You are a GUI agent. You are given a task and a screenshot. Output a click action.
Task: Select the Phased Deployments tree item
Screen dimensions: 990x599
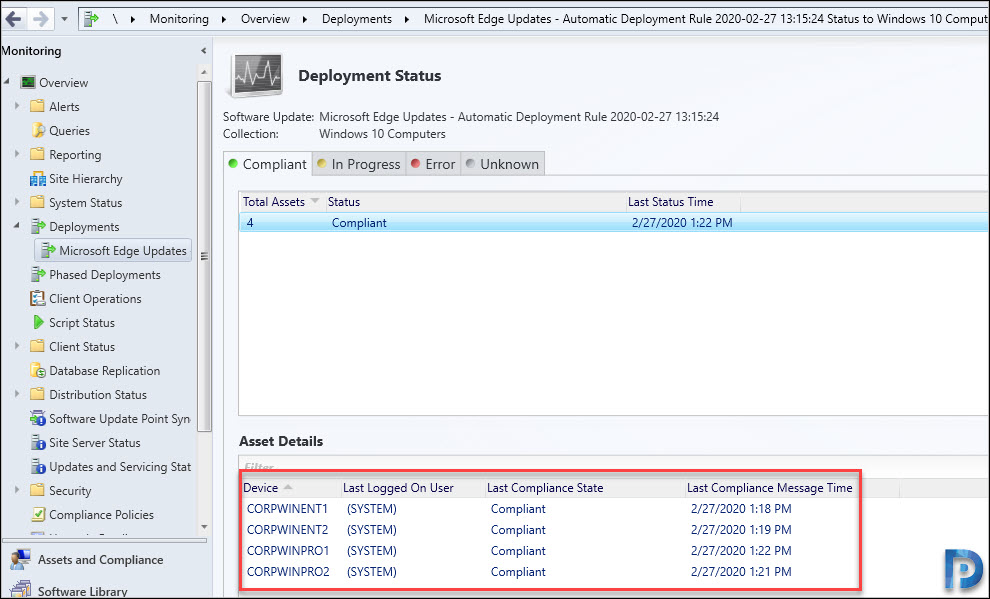coord(105,275)
